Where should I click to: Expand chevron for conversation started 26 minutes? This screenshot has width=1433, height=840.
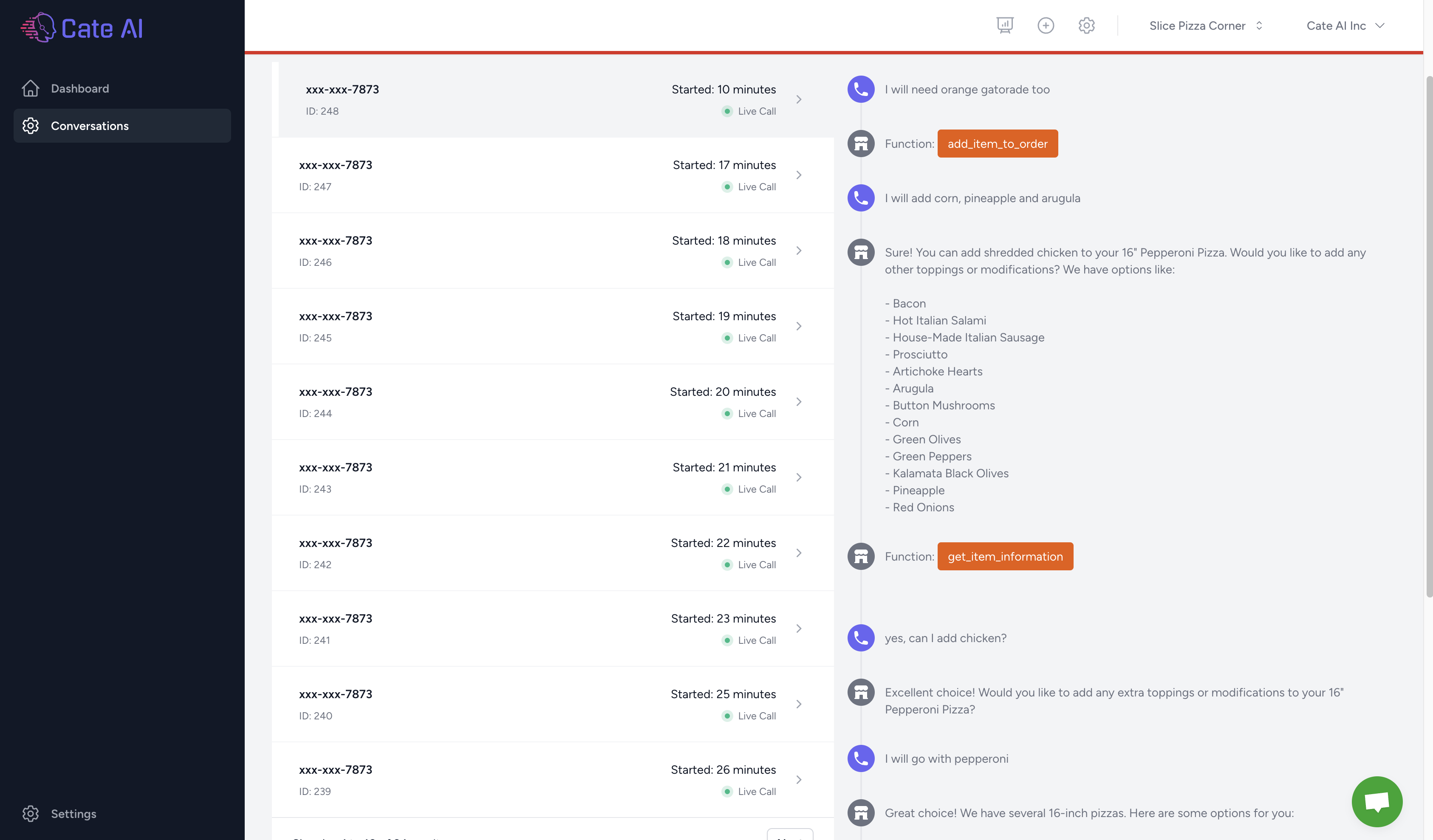coord(799,780)
